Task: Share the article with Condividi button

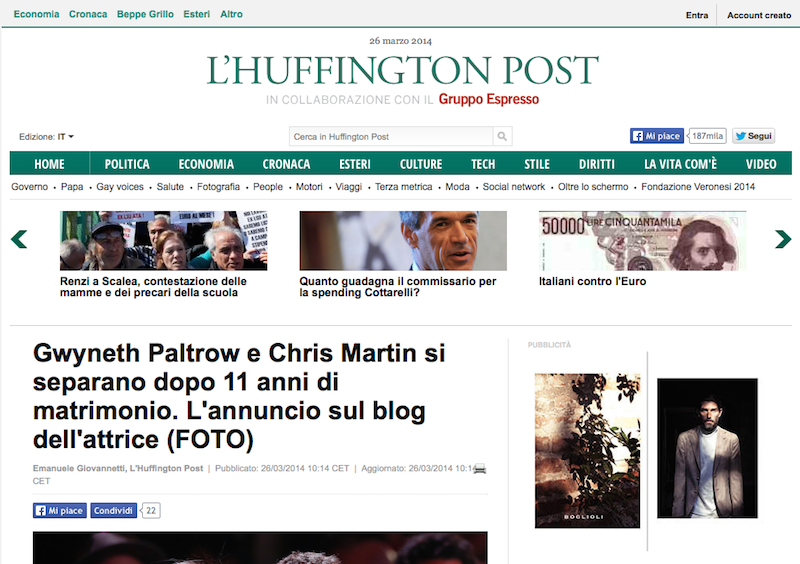Action: click(113, 510)
